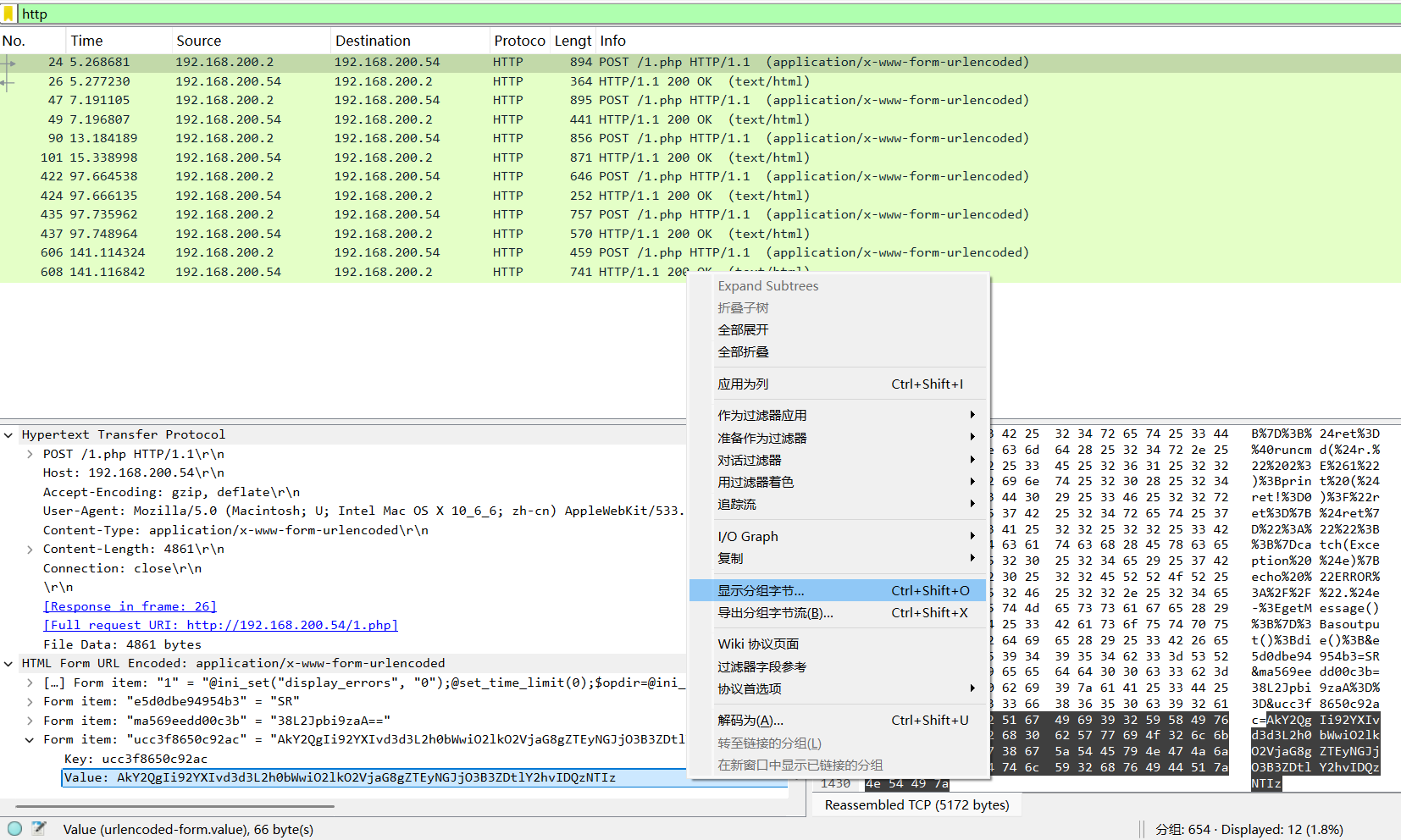Choose 折叠子树 from the context menu
The height and width of the screenshot is (840, 1401).
(x=839, y=308)
